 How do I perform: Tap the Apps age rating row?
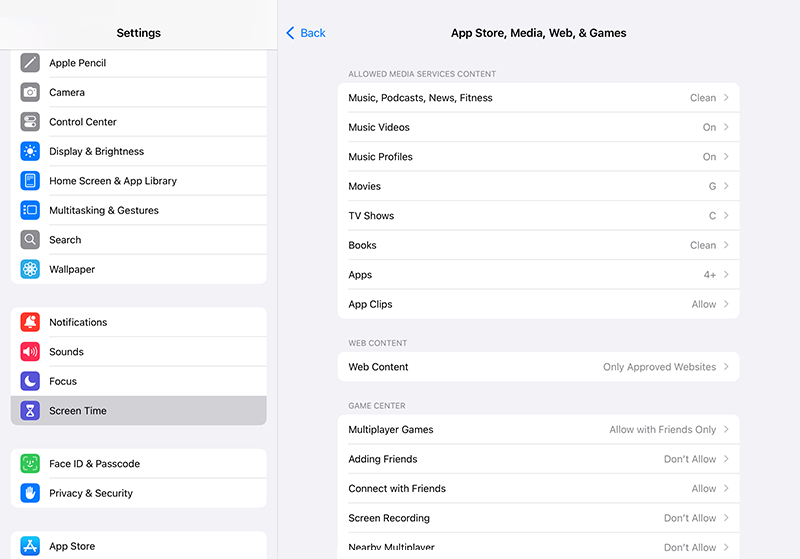pyautogui.click(x=538, y=275)
